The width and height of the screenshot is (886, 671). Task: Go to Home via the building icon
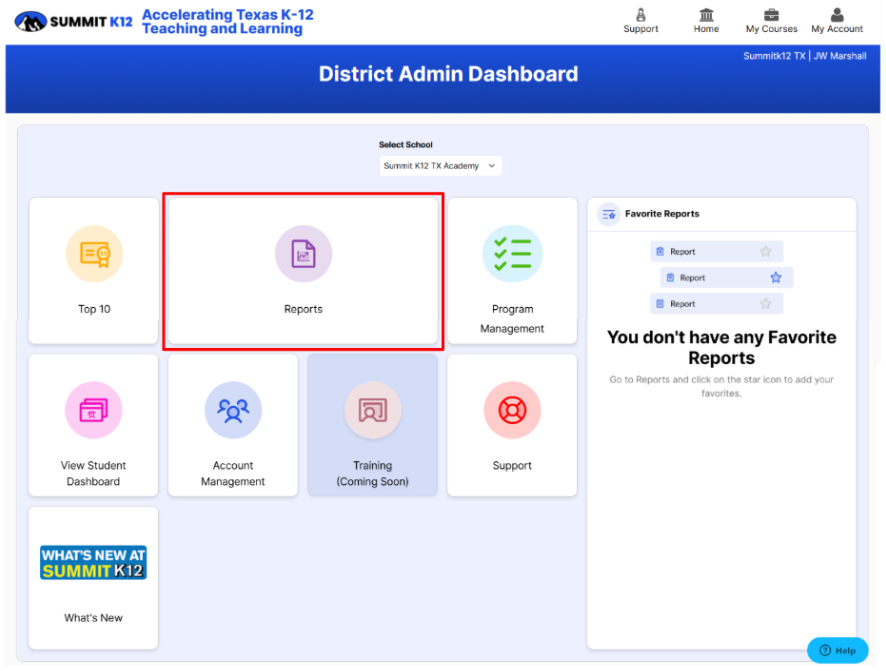click(706, 15)
